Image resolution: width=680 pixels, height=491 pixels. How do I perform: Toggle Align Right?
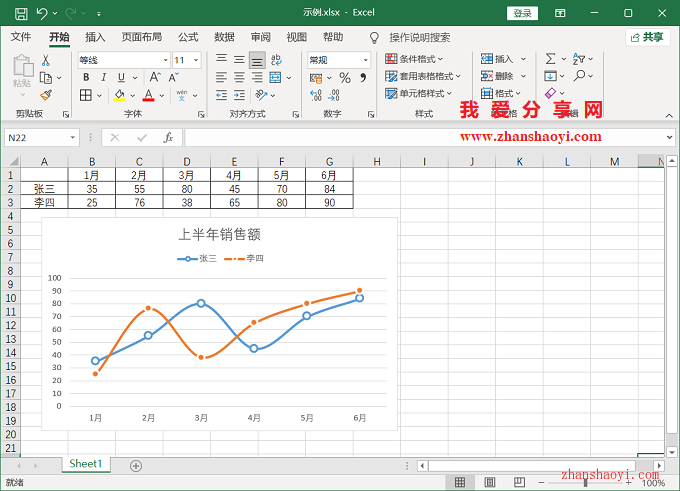(257, 78)
